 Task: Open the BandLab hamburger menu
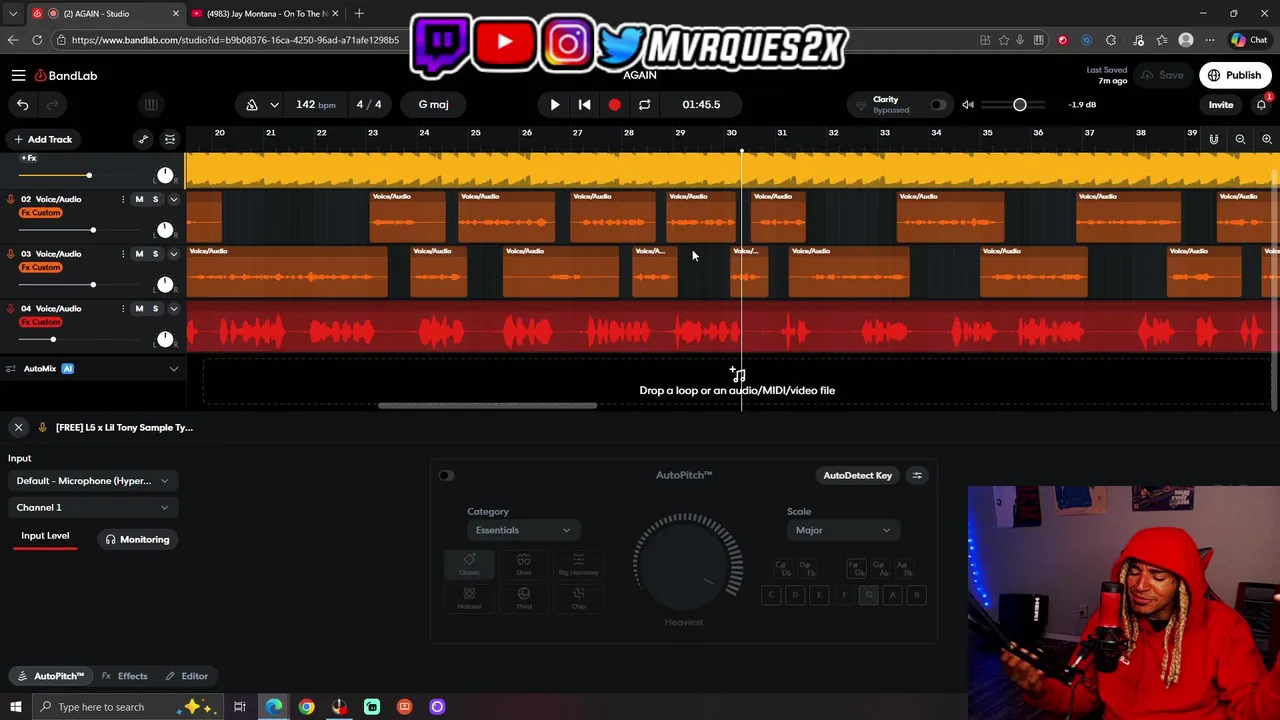(18, 75)
